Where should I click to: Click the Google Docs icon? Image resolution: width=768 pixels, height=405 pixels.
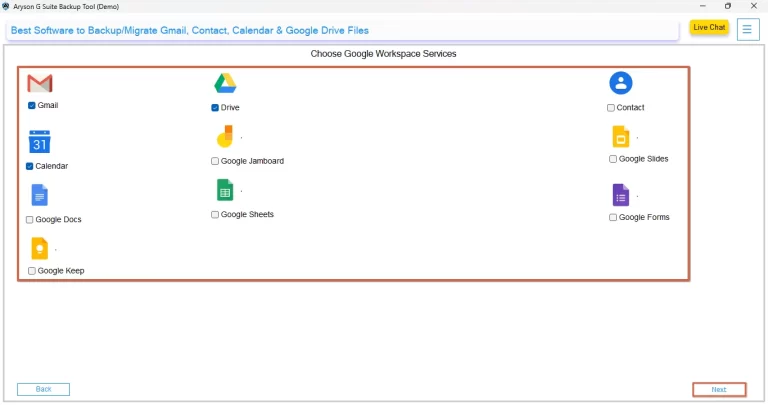click(x=40, y=195)
